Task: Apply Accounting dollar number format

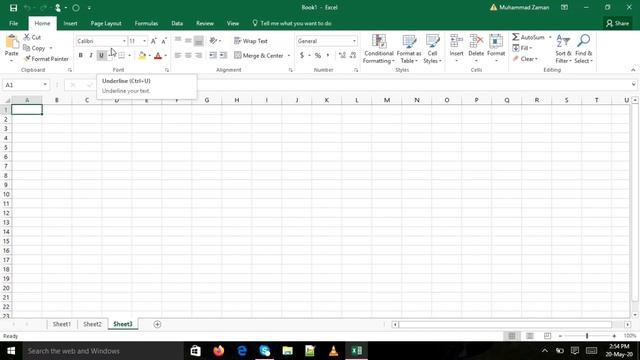Action: (302, 55)
